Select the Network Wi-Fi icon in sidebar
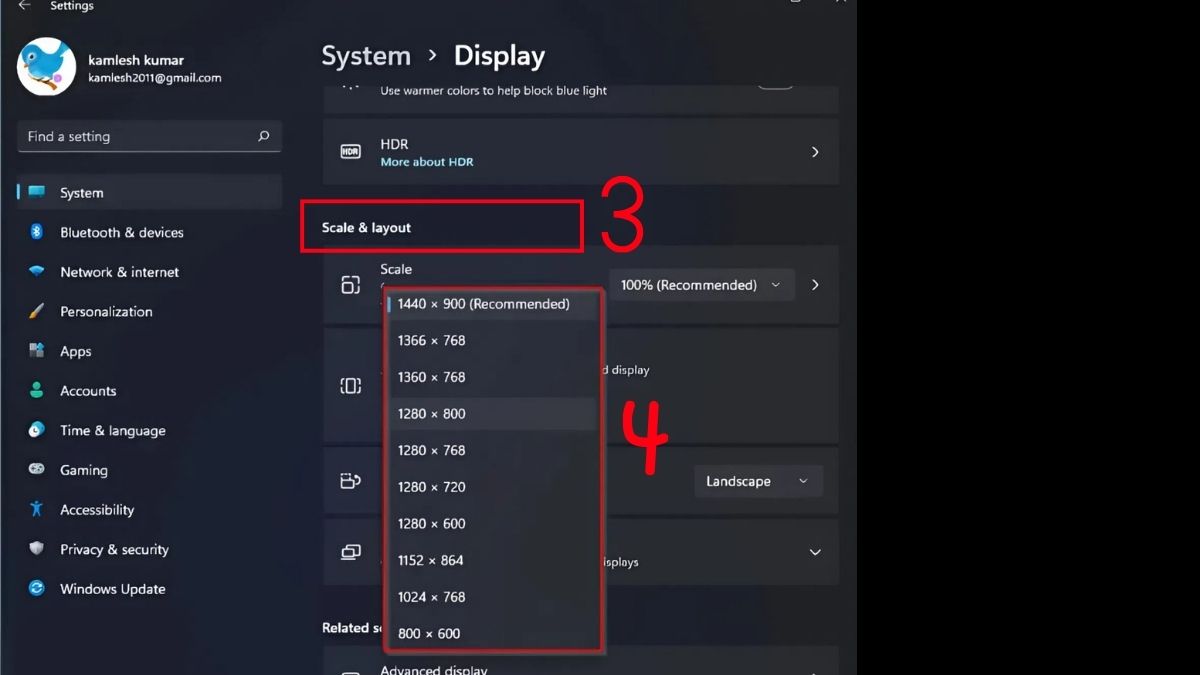 click(x=37, y=272)
